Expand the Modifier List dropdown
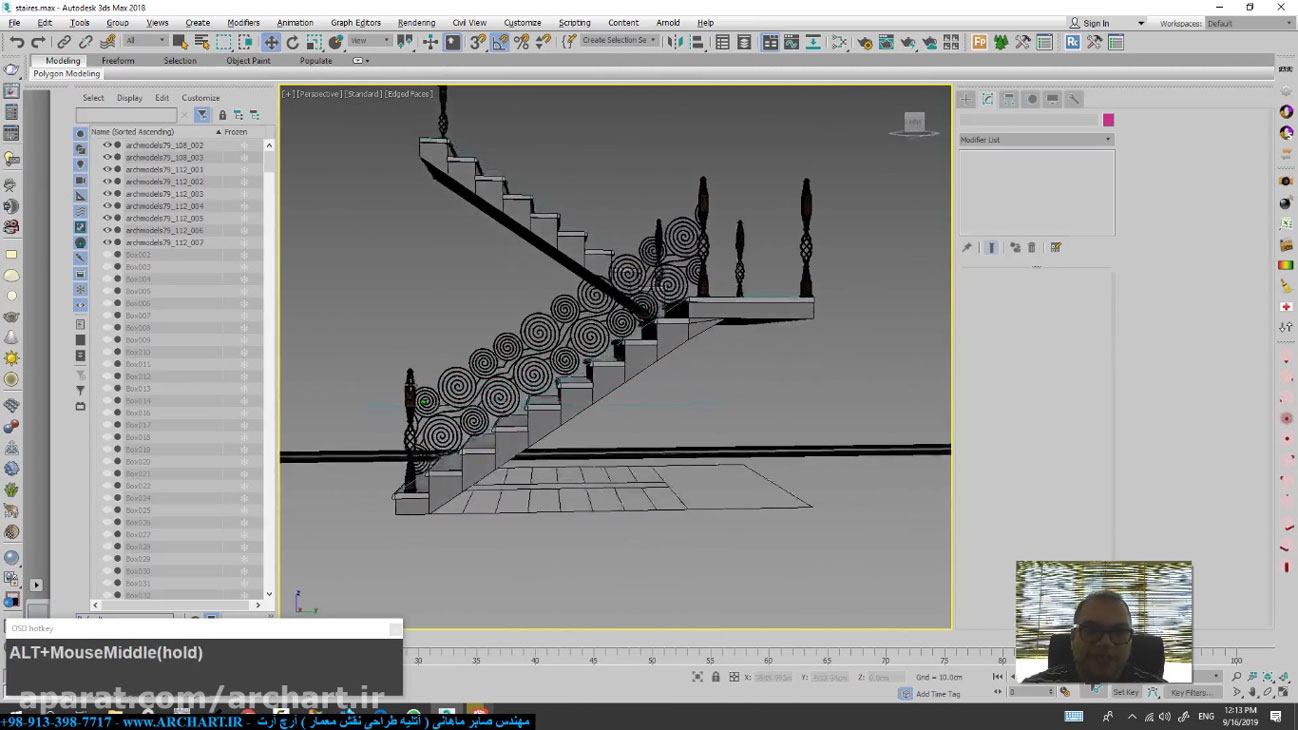The width and height of the screenshot is (1298, 730). click(x=1036, y=140)
